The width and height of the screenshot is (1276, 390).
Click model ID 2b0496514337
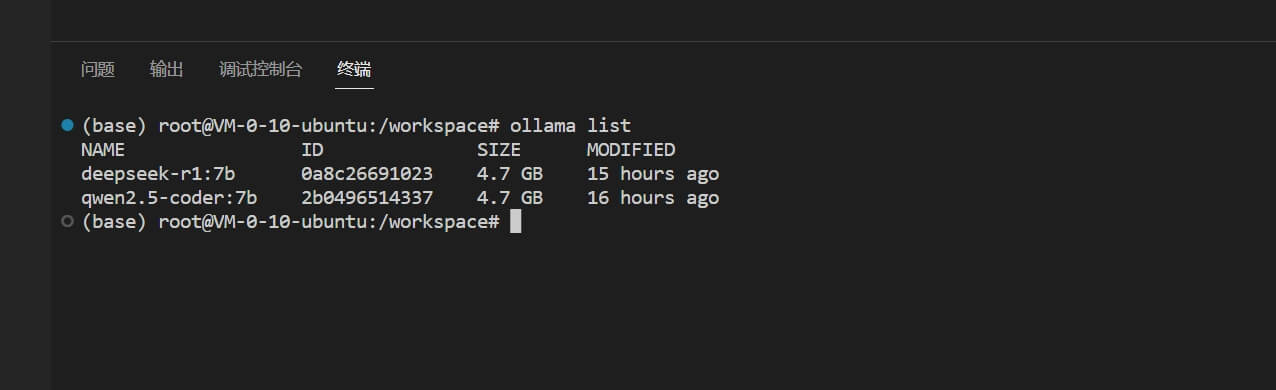pos(367,198)
